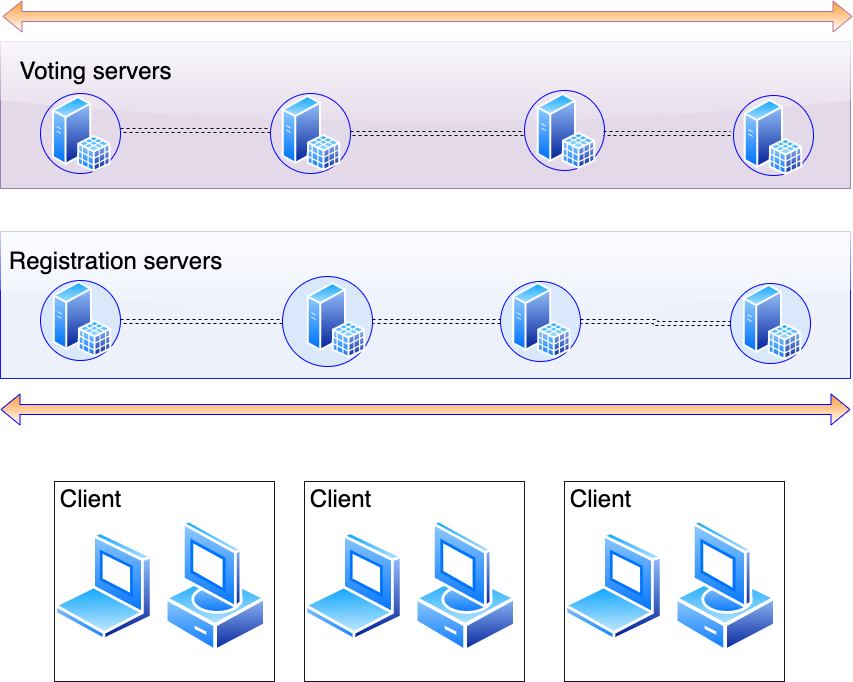Image resolution: width=853 pixels, height=682 pixels.
Task: Click the desktop PC in the middle Client box
Action: 466,585
